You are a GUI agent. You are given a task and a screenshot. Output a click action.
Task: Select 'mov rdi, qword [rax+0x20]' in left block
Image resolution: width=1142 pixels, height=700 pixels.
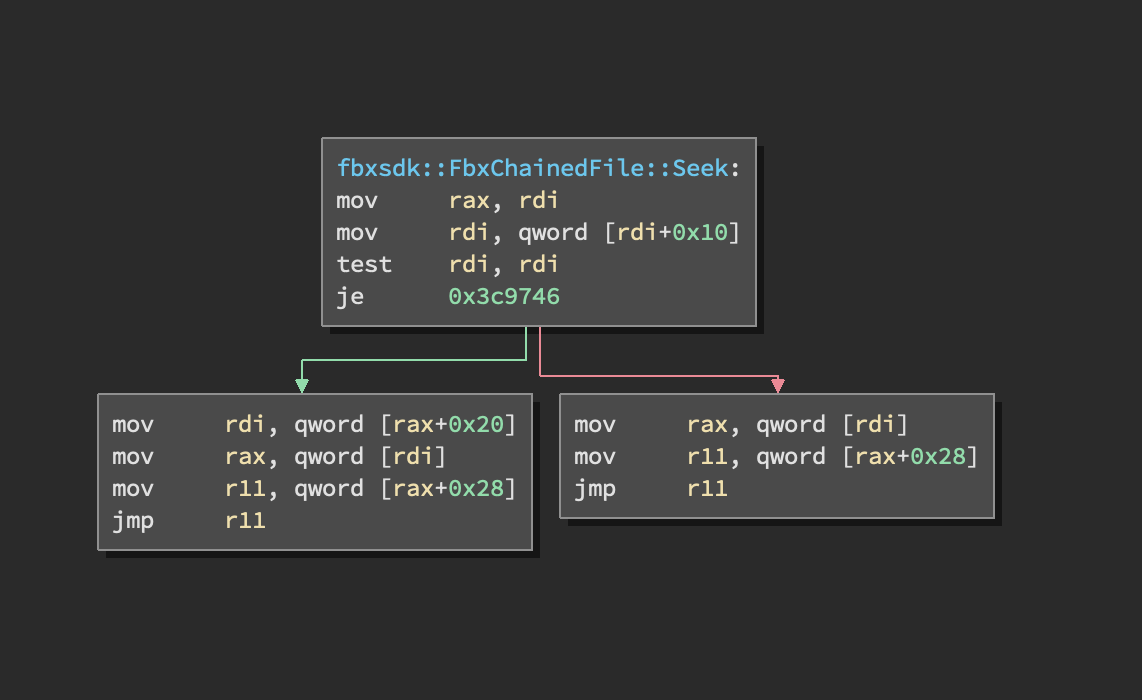(x=314, y=425)
